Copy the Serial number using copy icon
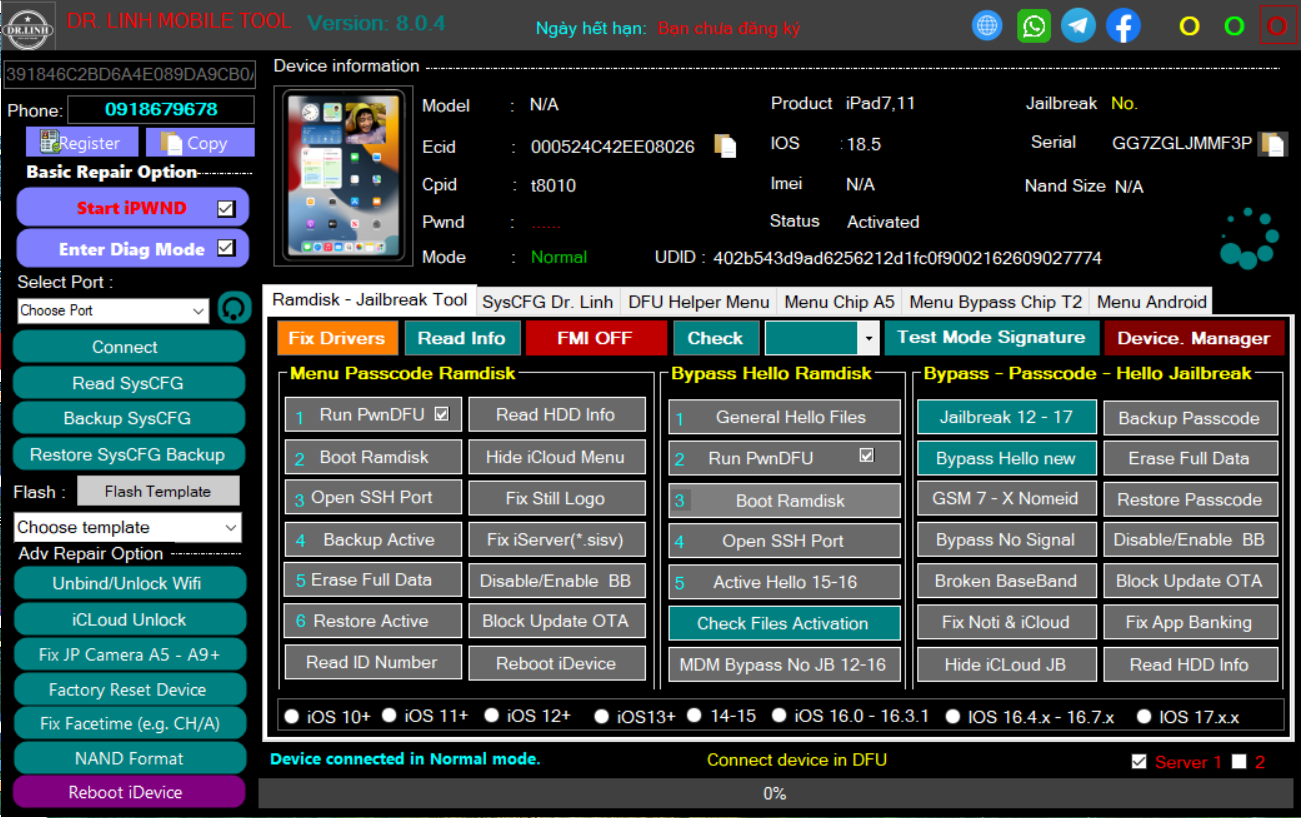This screenshot has width=1301, height=818. pyautogui.click(x=1272, y=144)
